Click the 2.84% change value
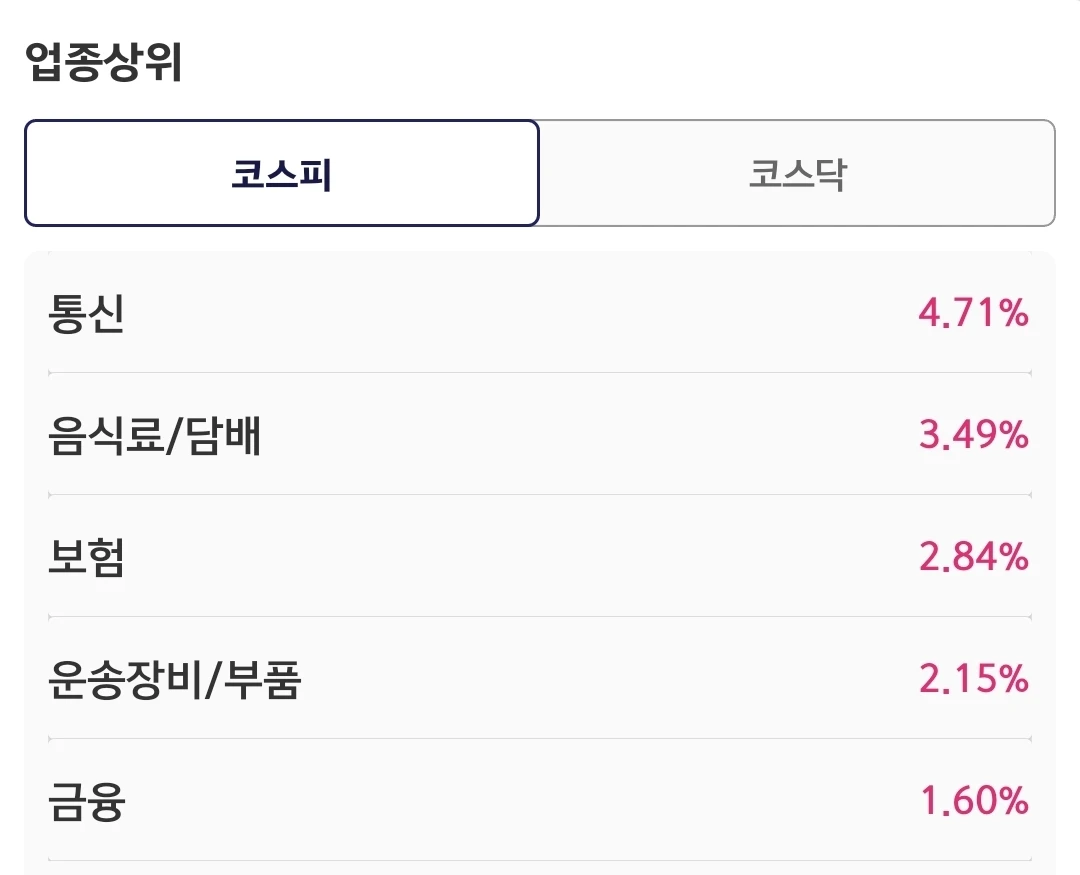This screenshot has height=875, width=1080. pyautogui.click(x=973, y=556)
